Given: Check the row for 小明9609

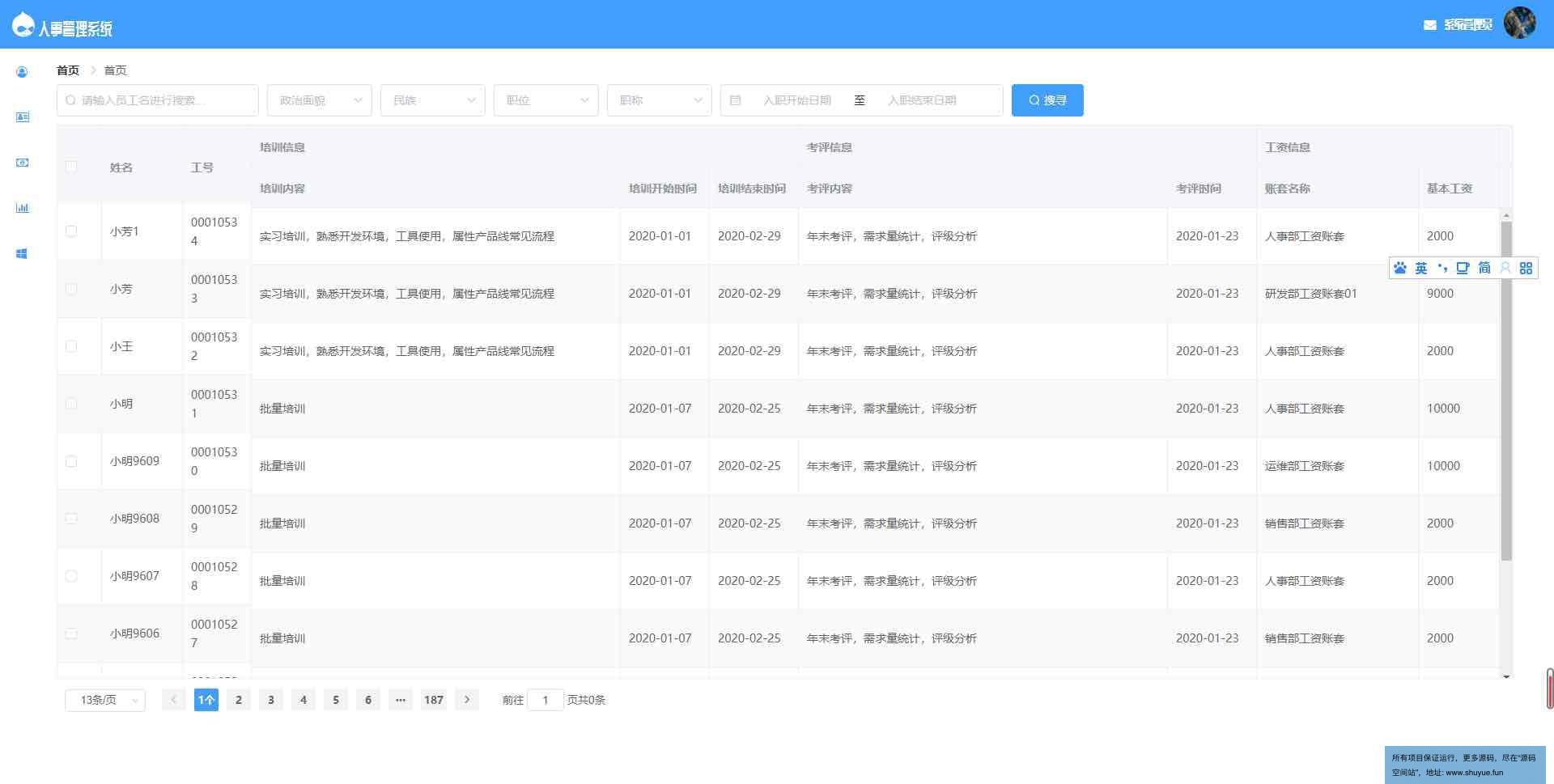Looking at the screenshot, I should pos(71,461).
